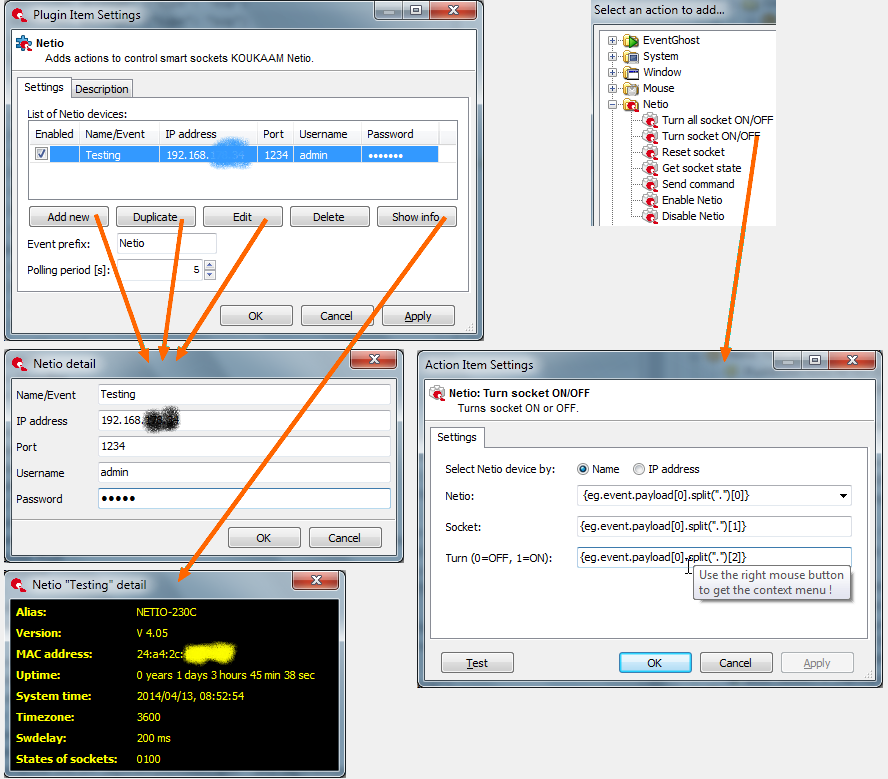
Task: Open the Settings tab in Action Item Settings
Action: [456, 437]
